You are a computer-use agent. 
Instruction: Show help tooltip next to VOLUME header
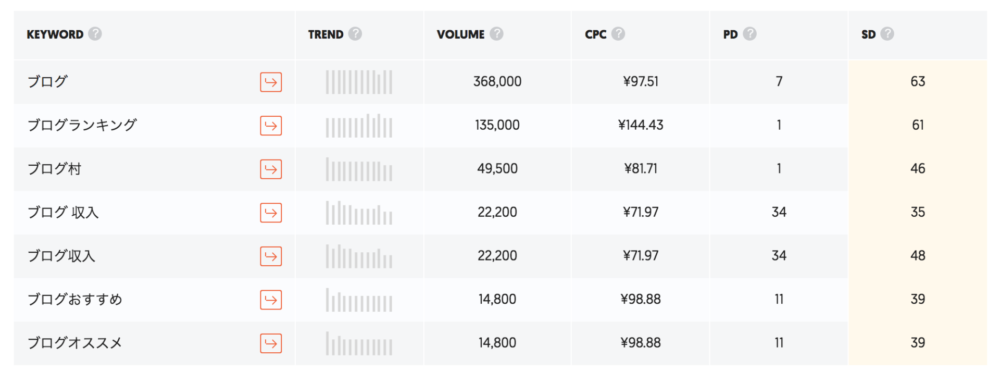(497, 34)
